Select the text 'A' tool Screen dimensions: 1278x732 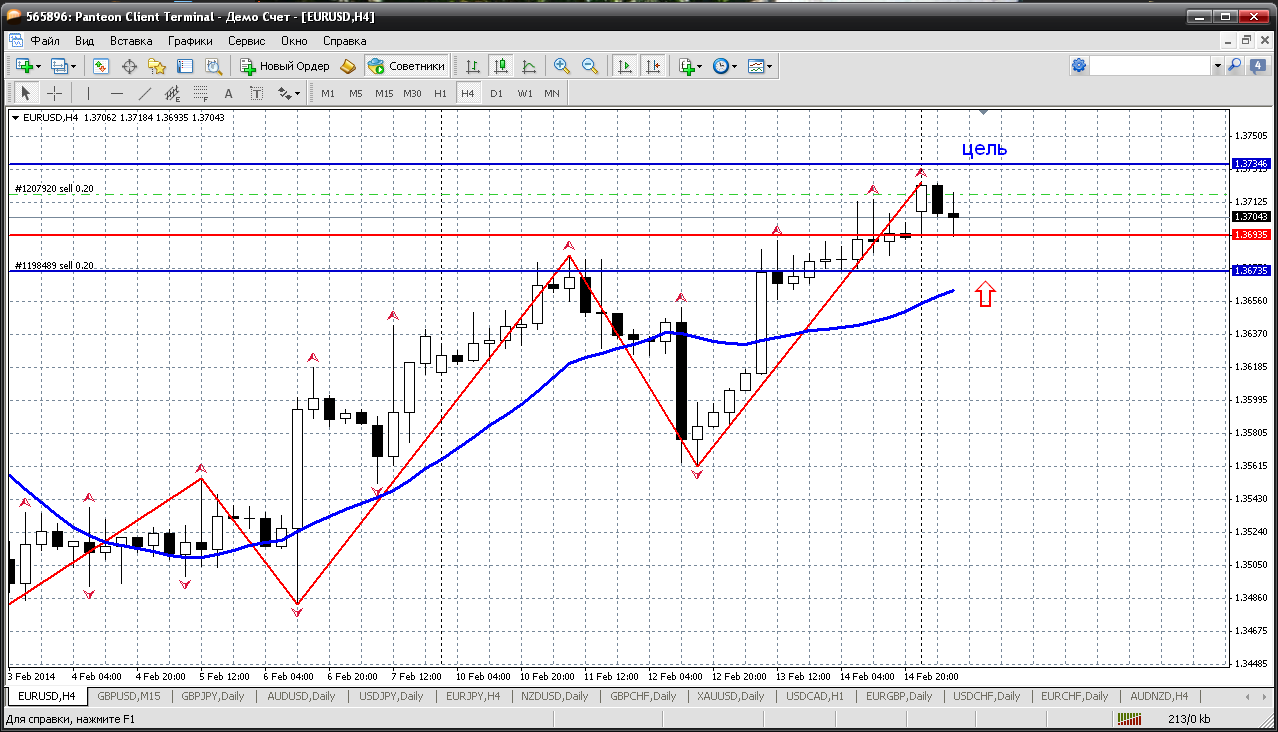[228, 93]
